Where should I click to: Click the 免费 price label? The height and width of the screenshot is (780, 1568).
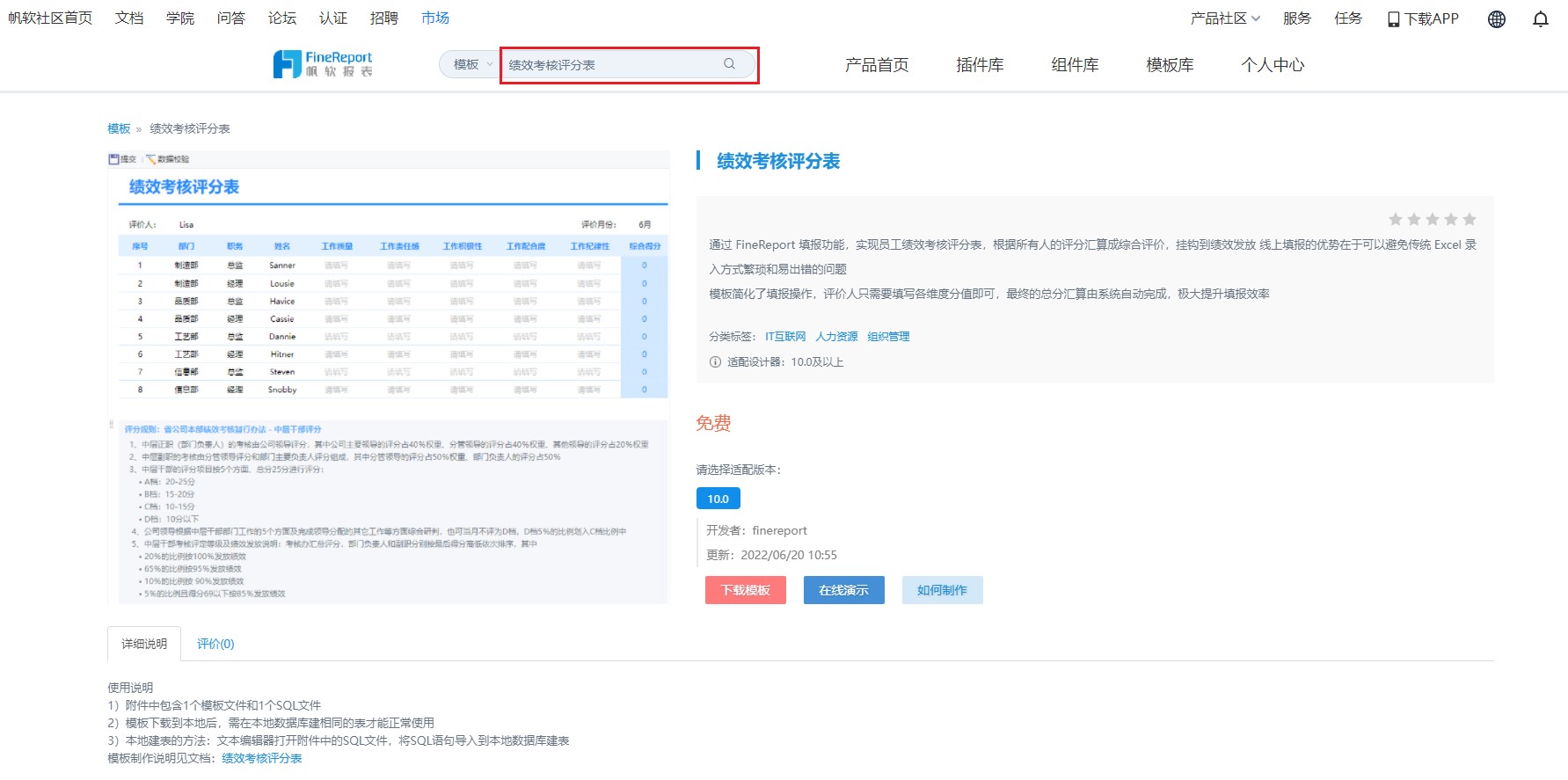pos(713,423)
